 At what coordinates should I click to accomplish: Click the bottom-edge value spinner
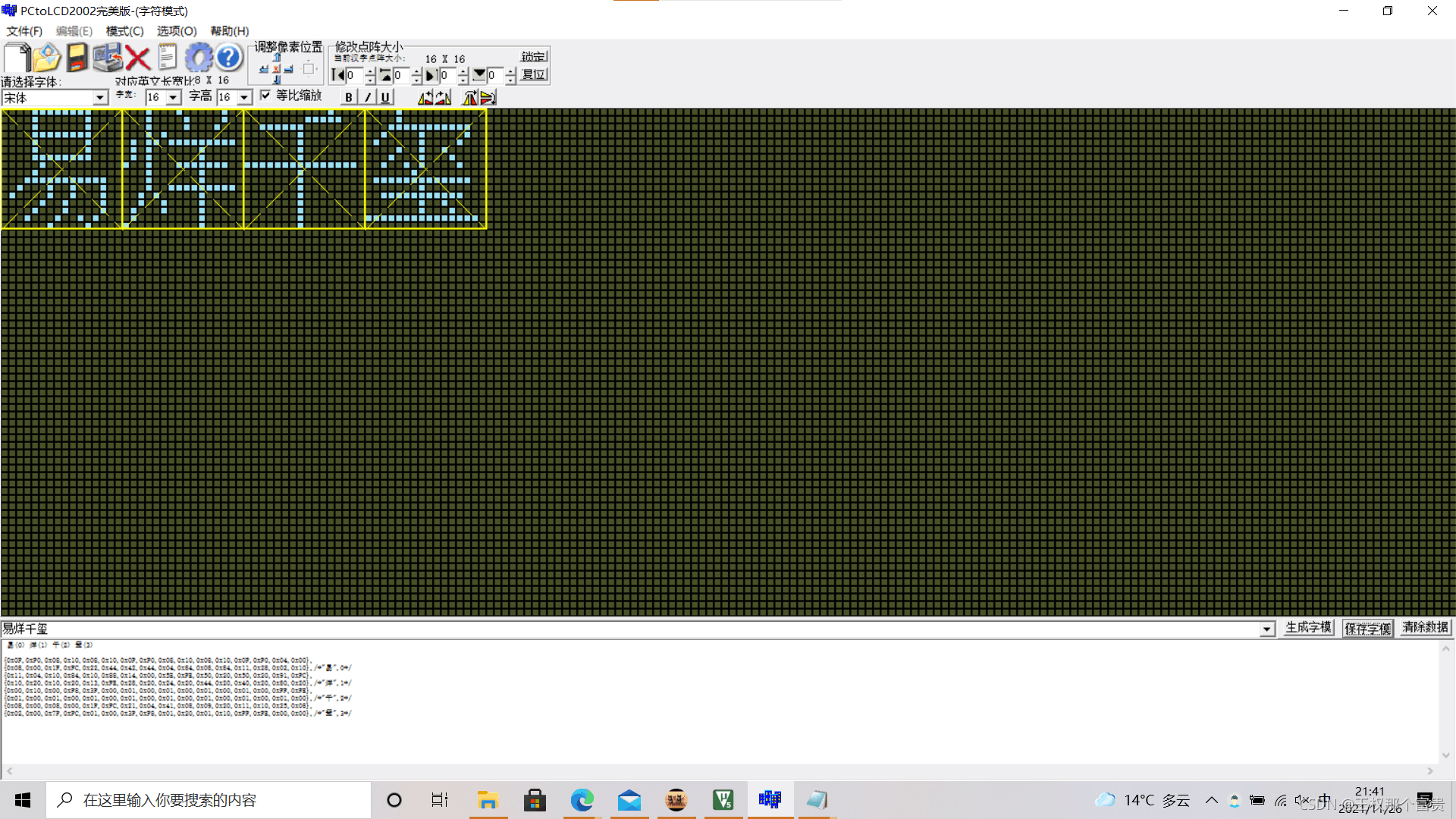click(x=510, y=75)
